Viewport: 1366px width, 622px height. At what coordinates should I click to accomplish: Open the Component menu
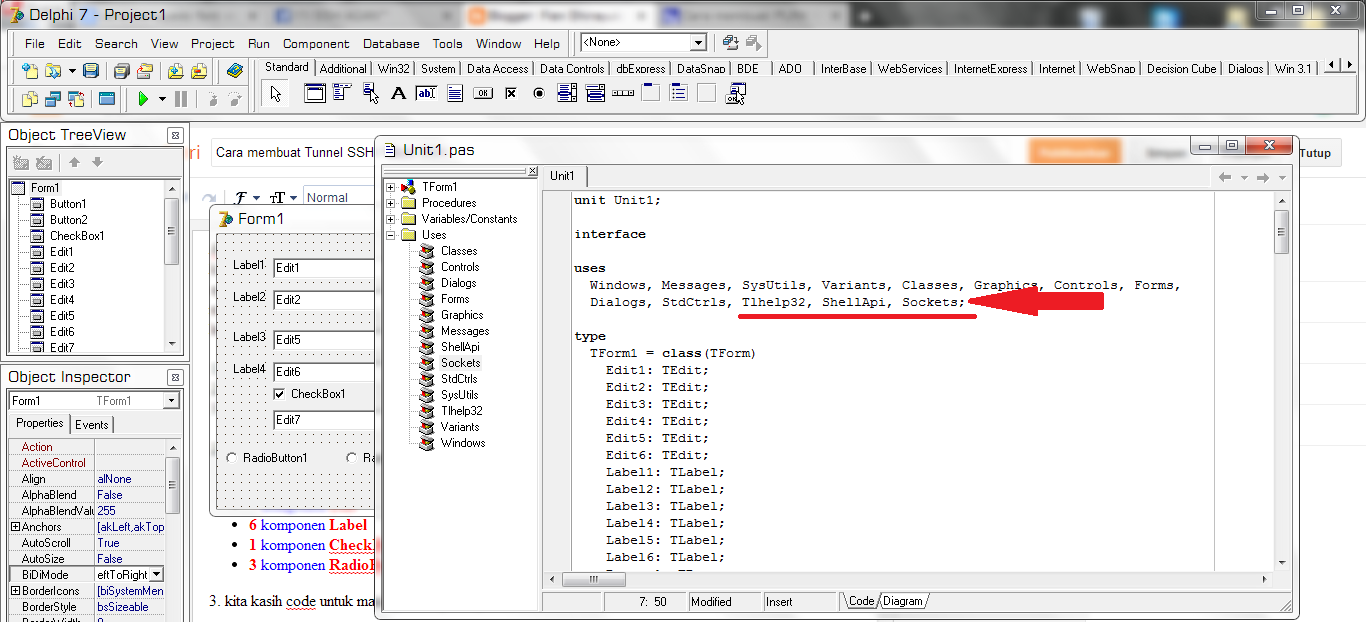(316, 43)
